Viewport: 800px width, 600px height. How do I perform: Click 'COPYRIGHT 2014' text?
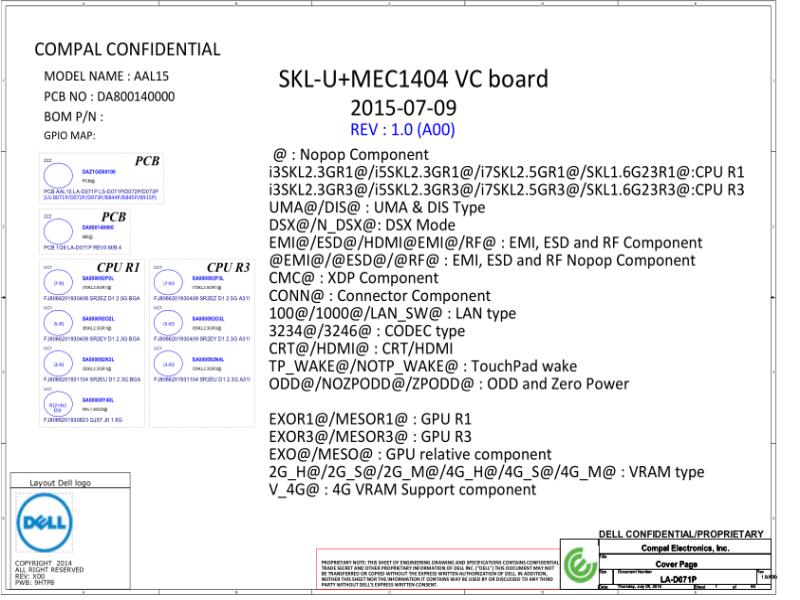pos(43,564)
